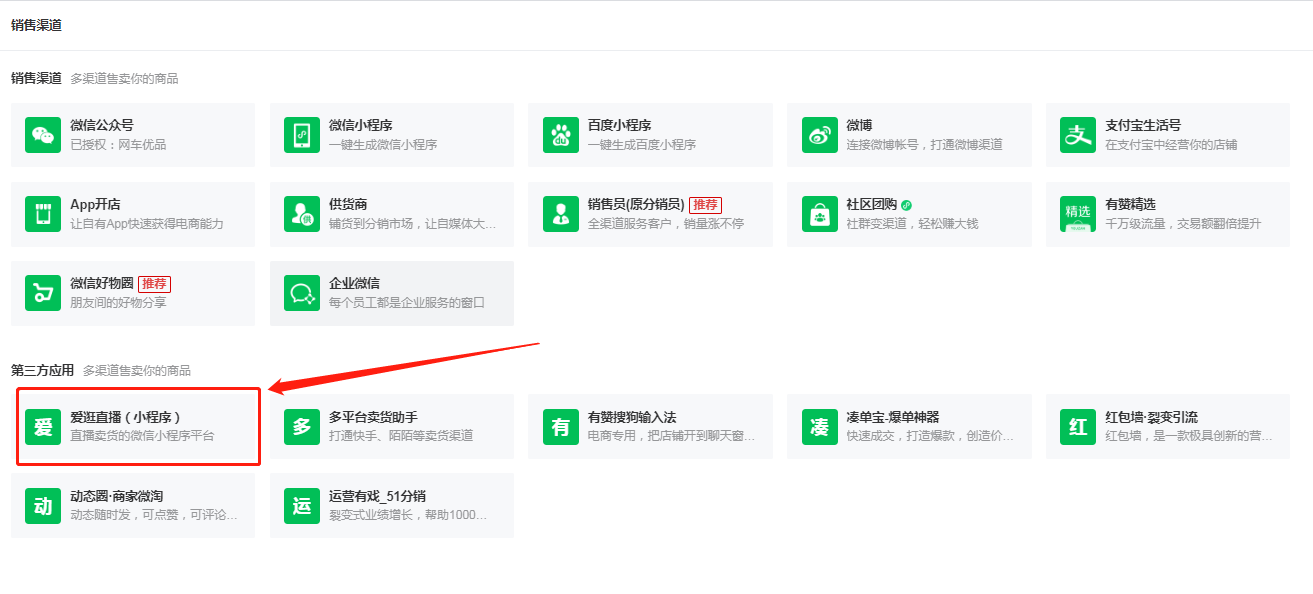Click description 已授权：网车优品
The height and width of the screenshot is (594, 1313).
coord(118,145)
